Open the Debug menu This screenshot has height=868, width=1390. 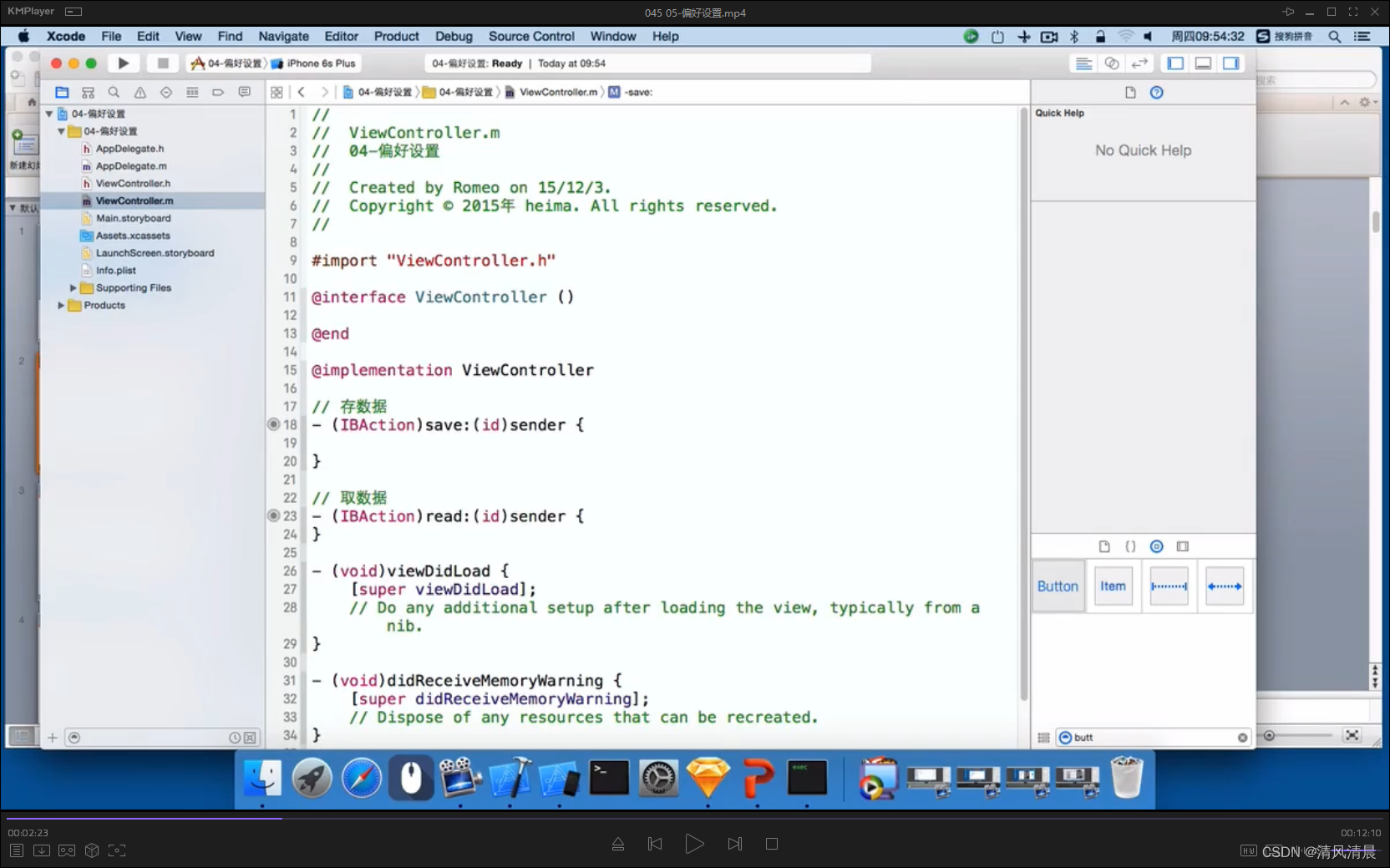(454, 37)
